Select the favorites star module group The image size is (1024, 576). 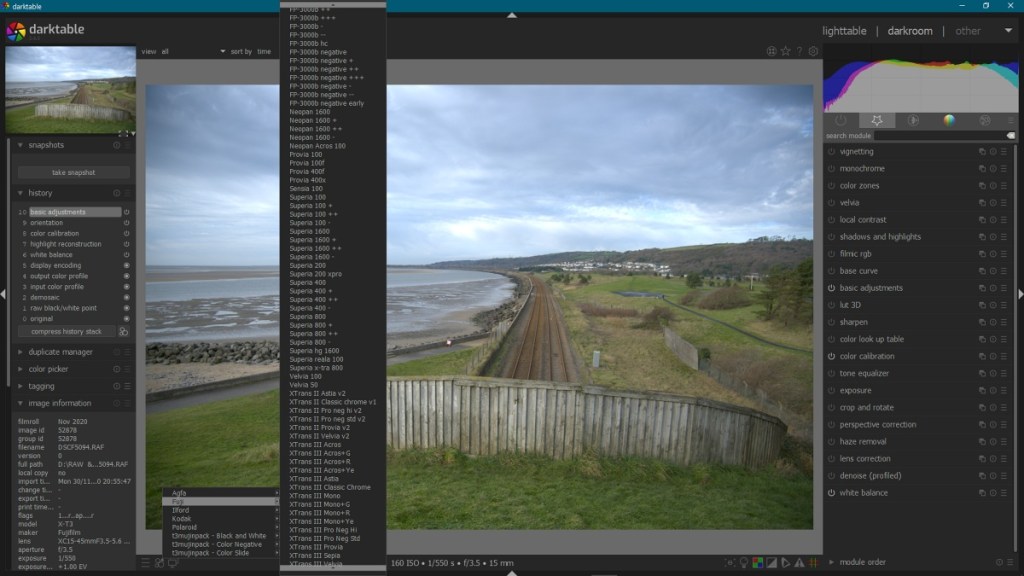pyautogui.click(x=877, y=120)
